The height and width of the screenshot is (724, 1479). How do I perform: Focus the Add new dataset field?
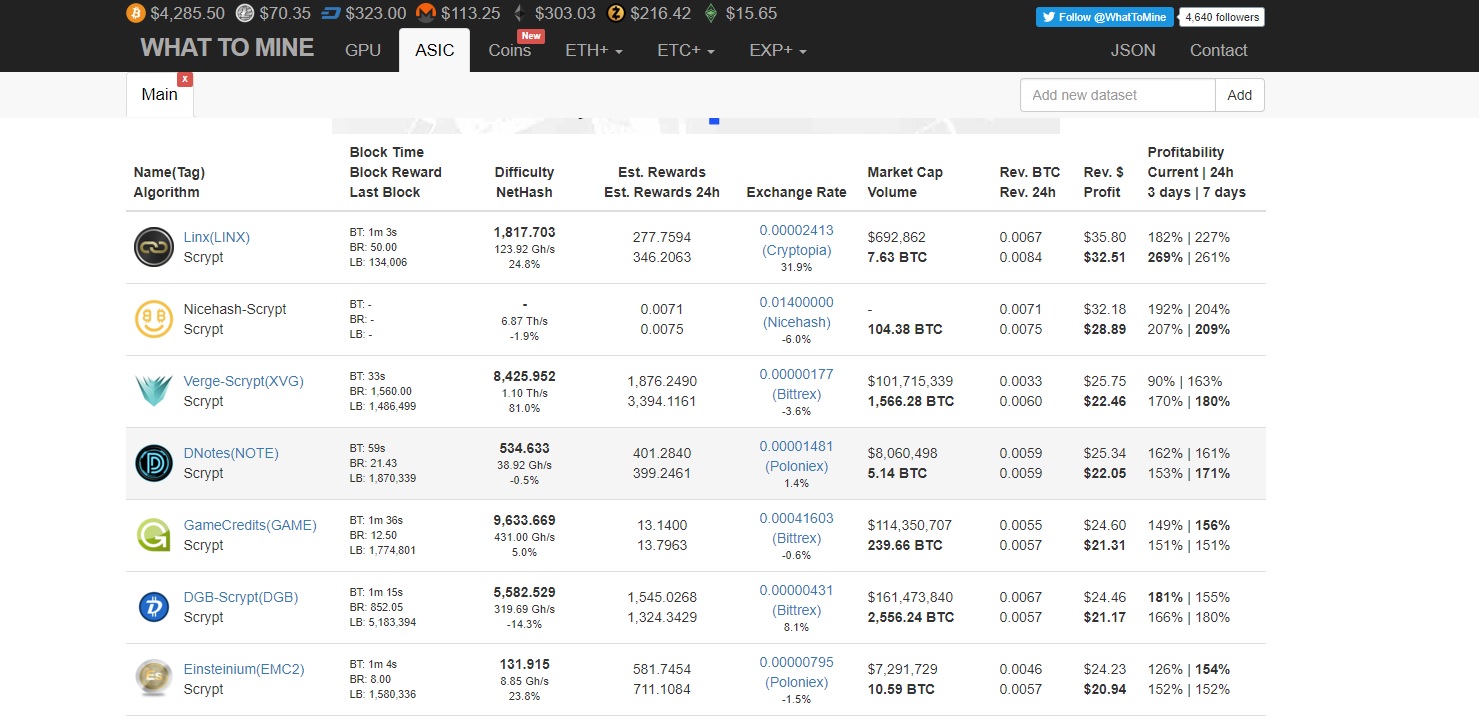pyautogui.click(x=1118, y=95)
